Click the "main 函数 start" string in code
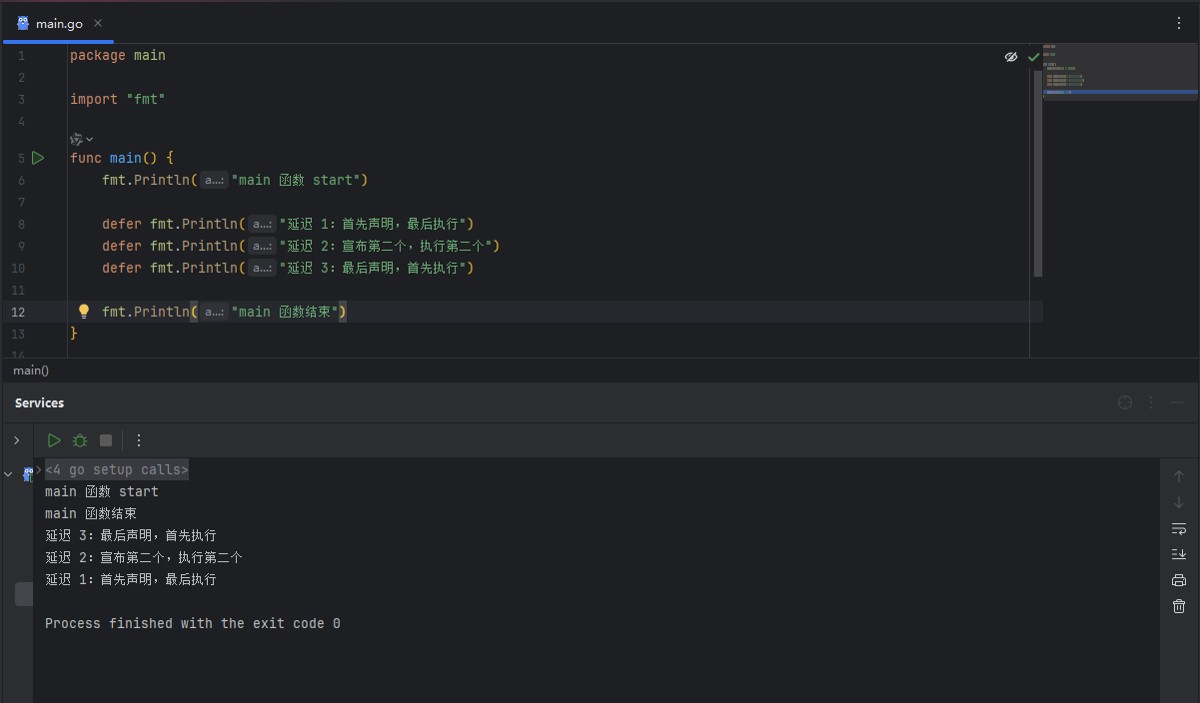Viewport: 1200px width, 703px height. coord(296,180)
